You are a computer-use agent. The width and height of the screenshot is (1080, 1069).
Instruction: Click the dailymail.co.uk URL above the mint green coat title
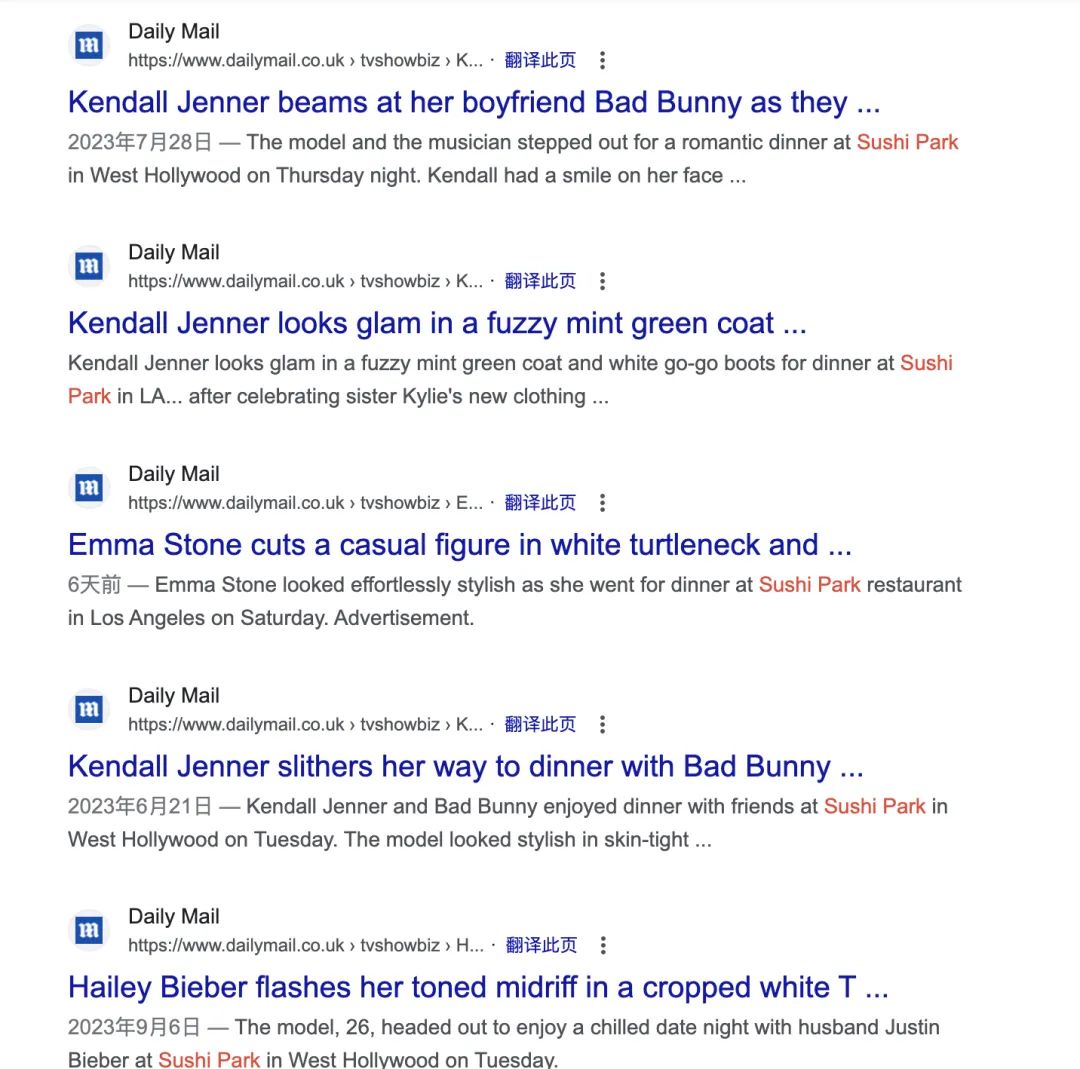pos(305,282)
